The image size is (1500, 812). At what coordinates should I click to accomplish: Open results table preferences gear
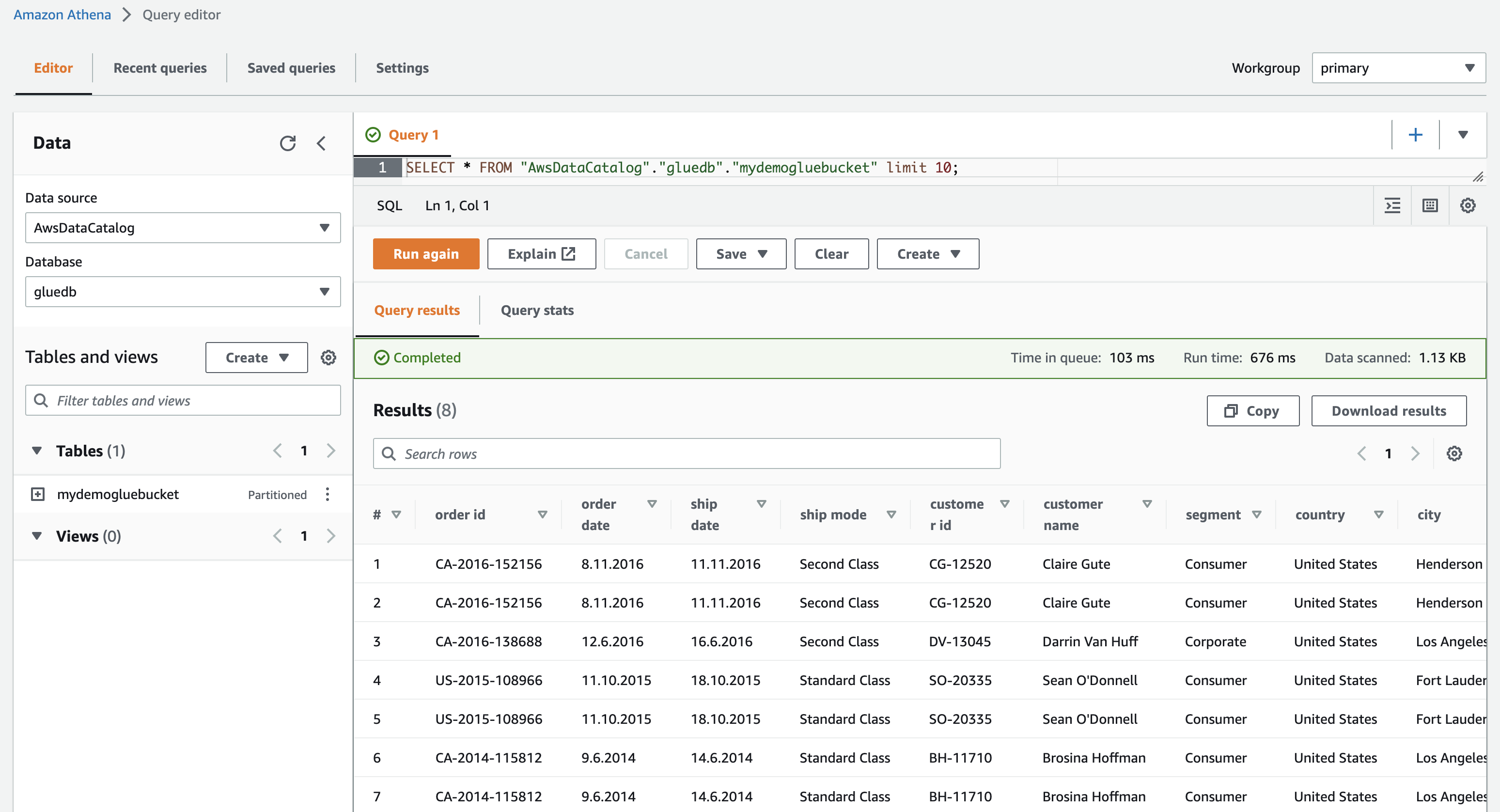1454,453
